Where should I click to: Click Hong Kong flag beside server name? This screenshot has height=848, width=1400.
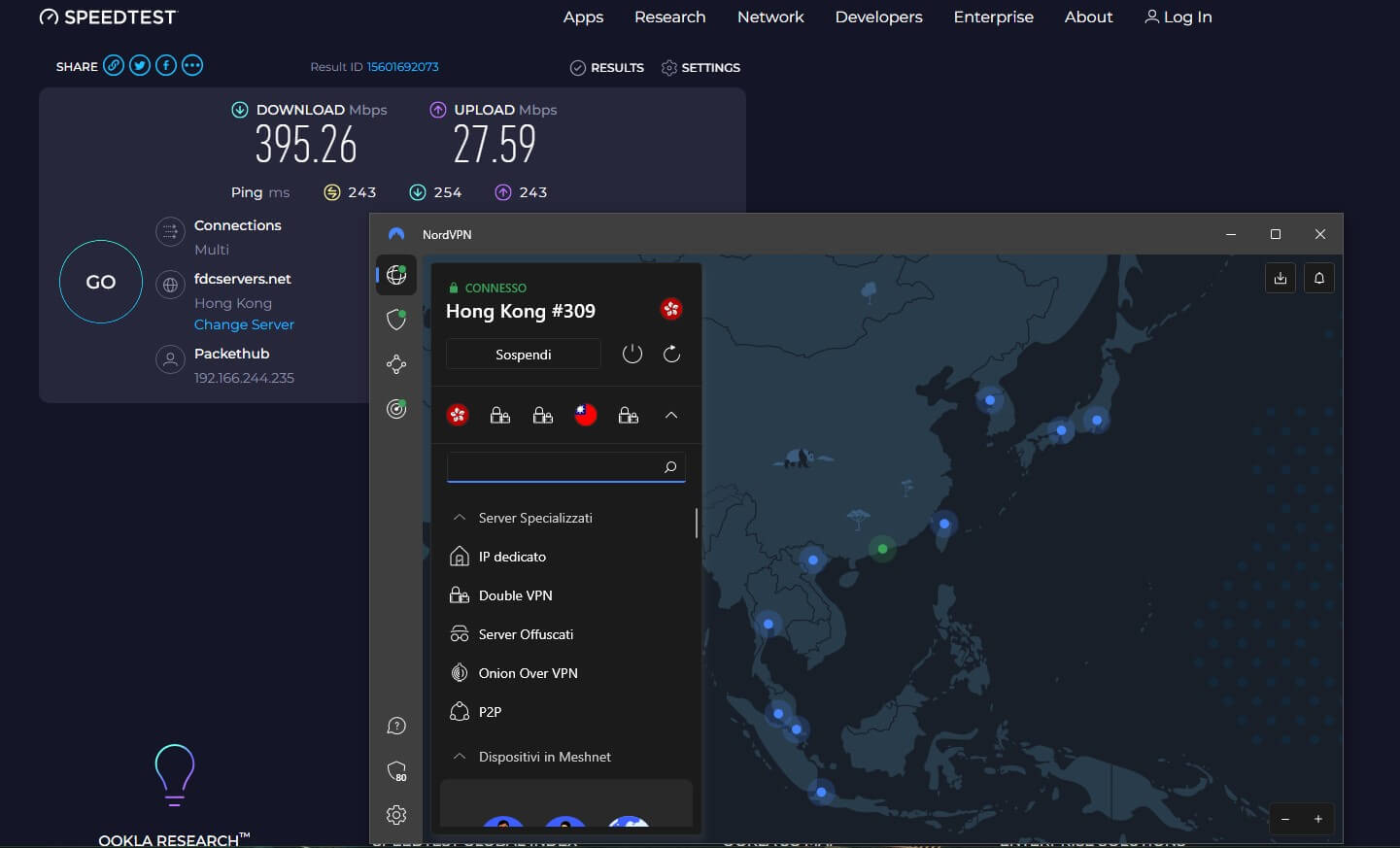pos(671,309)
